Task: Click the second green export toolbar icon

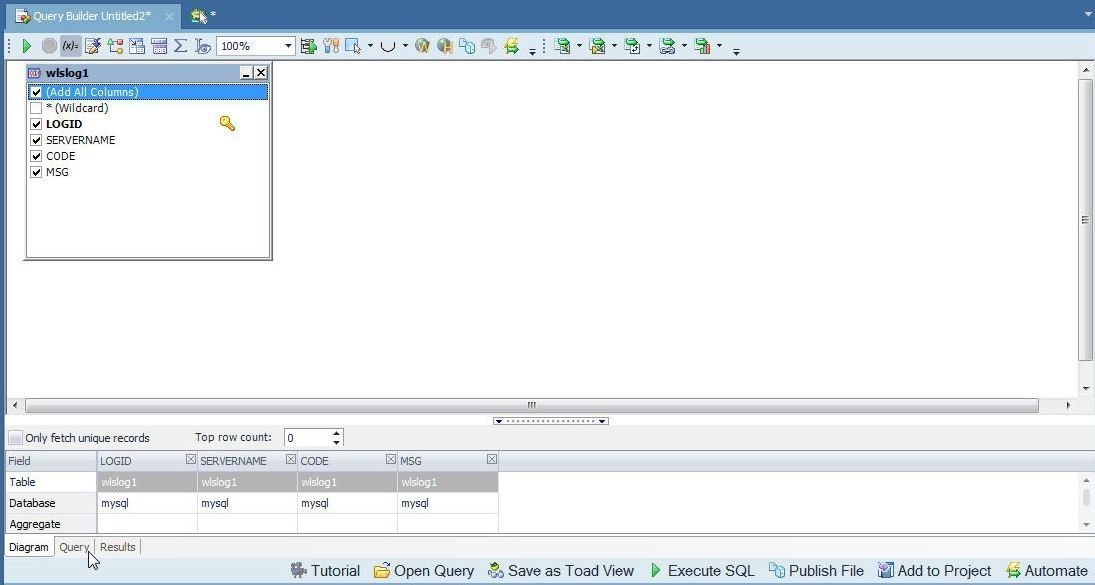Action: [x=597, y=46]
